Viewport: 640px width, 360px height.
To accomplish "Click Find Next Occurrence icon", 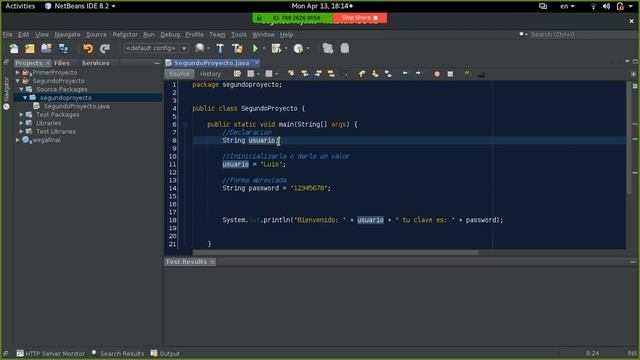I will [318, 74].
